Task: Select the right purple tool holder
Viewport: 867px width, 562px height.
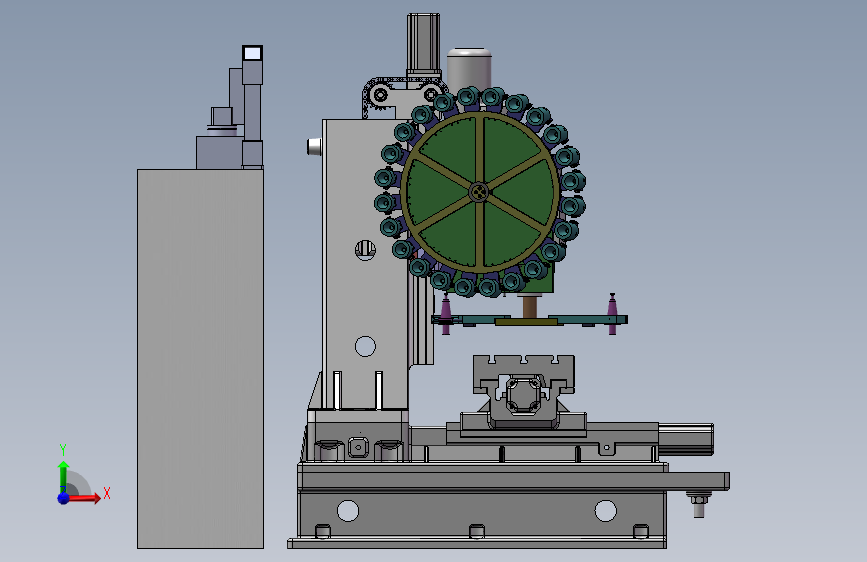Action: click(x=612, y=314)
